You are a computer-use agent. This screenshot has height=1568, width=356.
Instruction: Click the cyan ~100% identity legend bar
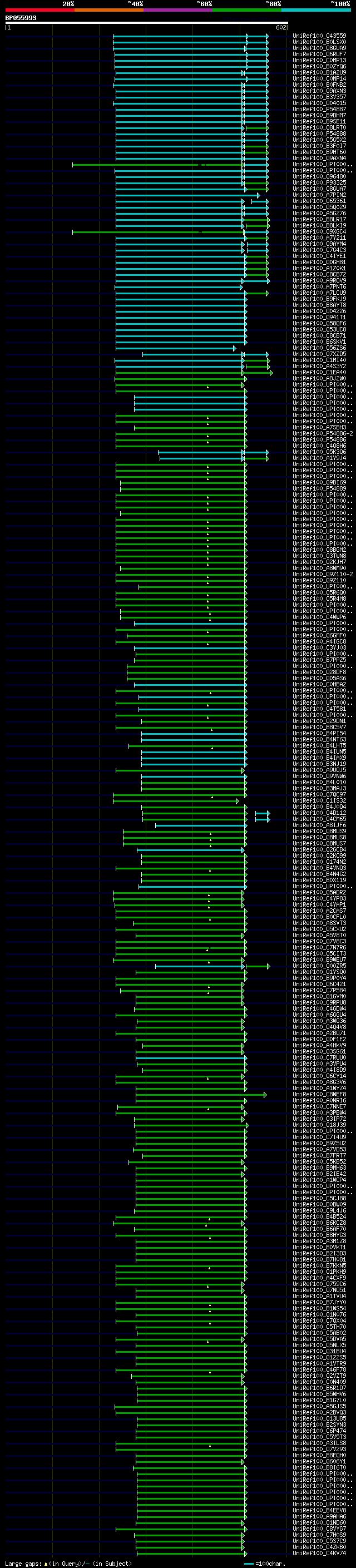(x=316, y=10)
